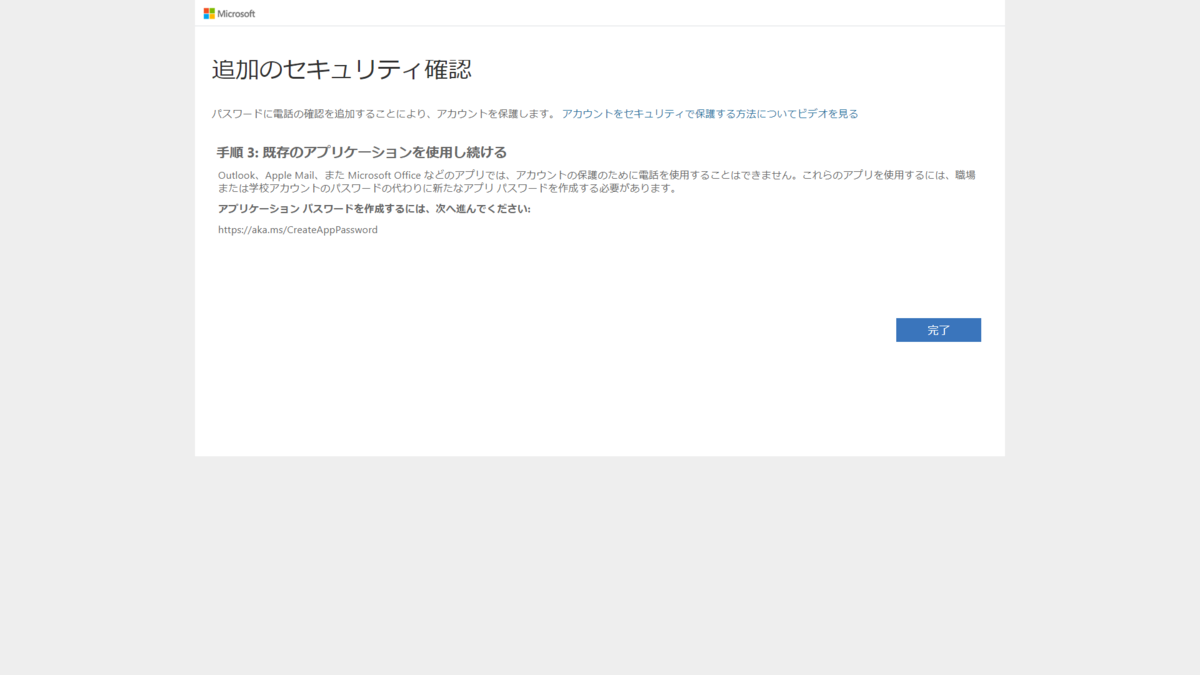Click the 手順 3: 既存のアプリケーションを使用し続ける heading
Screen dimensions: 1200x675
click(x=362, y=152)
